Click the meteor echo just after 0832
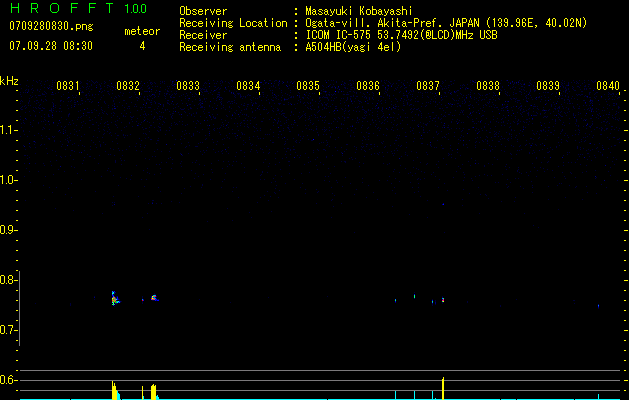 (x=154, y=298)
